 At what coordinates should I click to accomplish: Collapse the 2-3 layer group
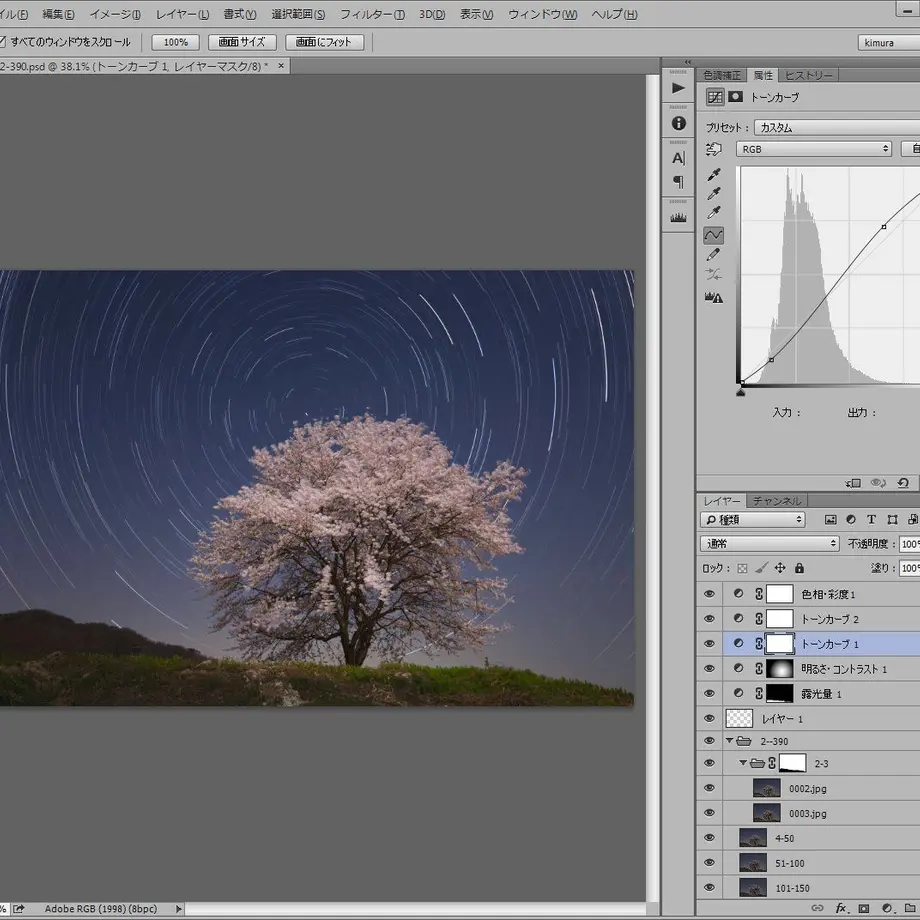[743, 763]
